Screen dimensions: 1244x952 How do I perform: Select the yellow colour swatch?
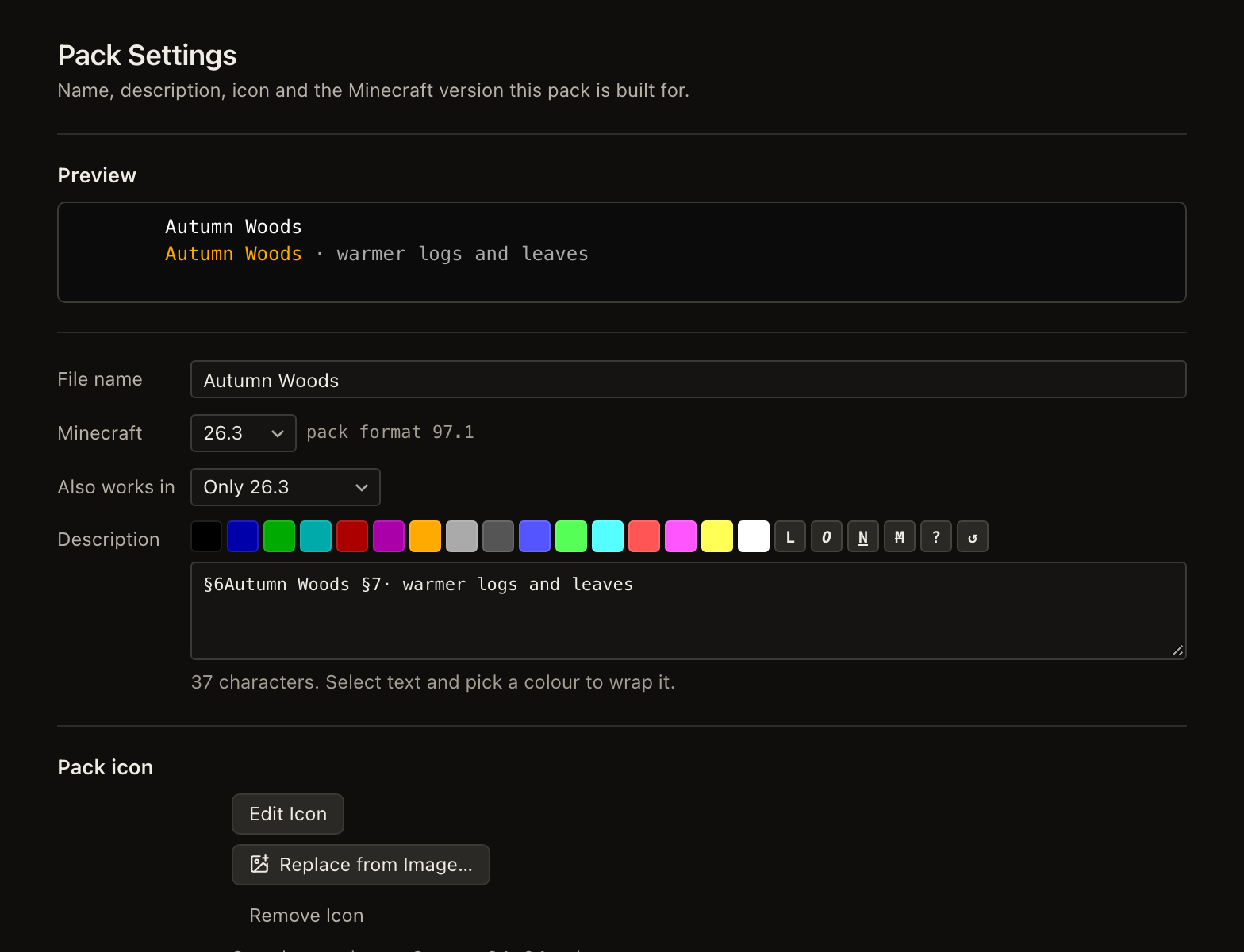pyautogui.click(x=717, y=536)
